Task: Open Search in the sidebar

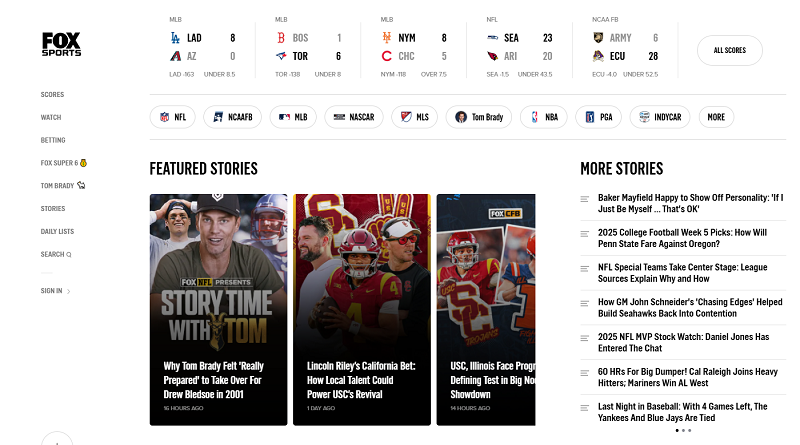Action: tap(55, 254)
